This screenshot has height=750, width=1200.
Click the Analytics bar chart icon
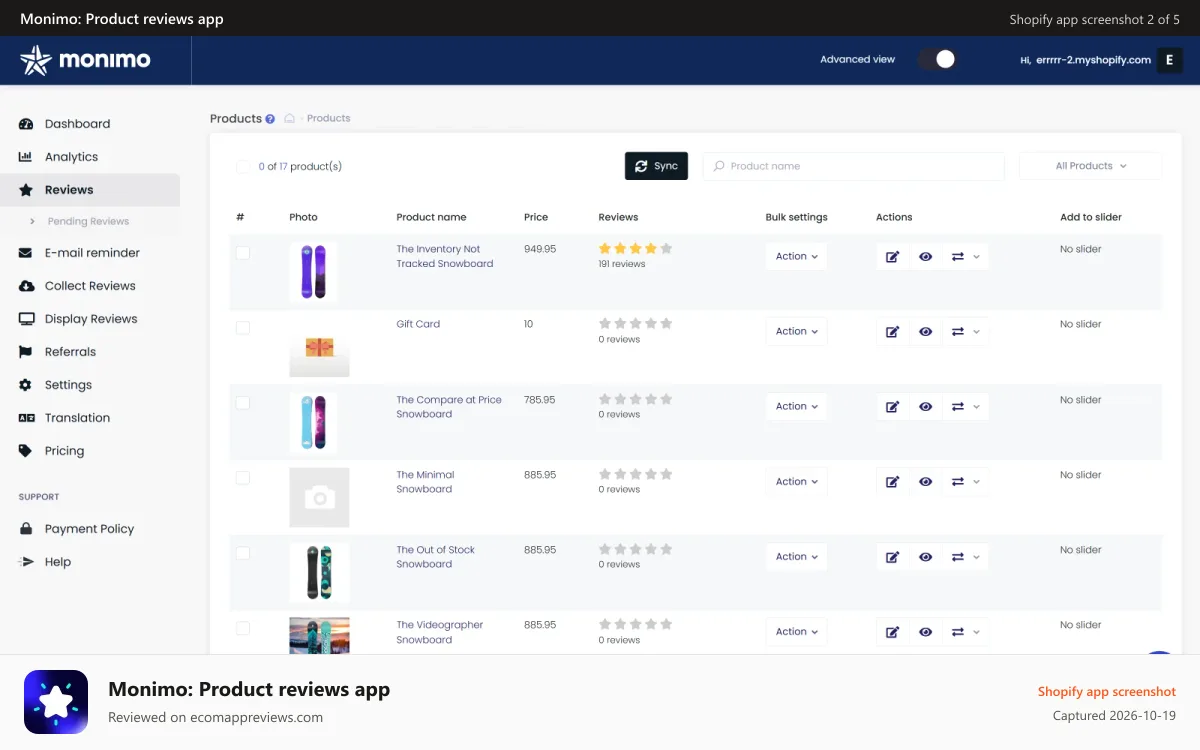coord(26,157)
